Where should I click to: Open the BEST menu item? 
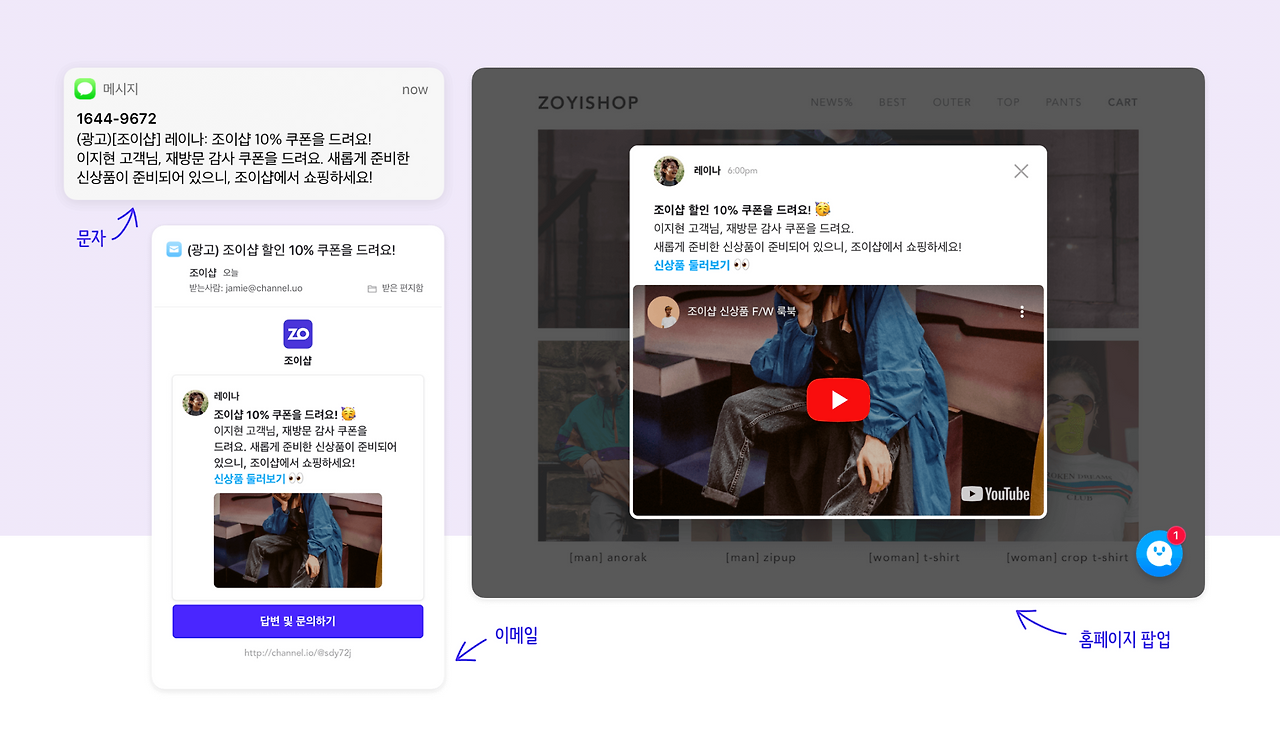[x=892, y=102]
